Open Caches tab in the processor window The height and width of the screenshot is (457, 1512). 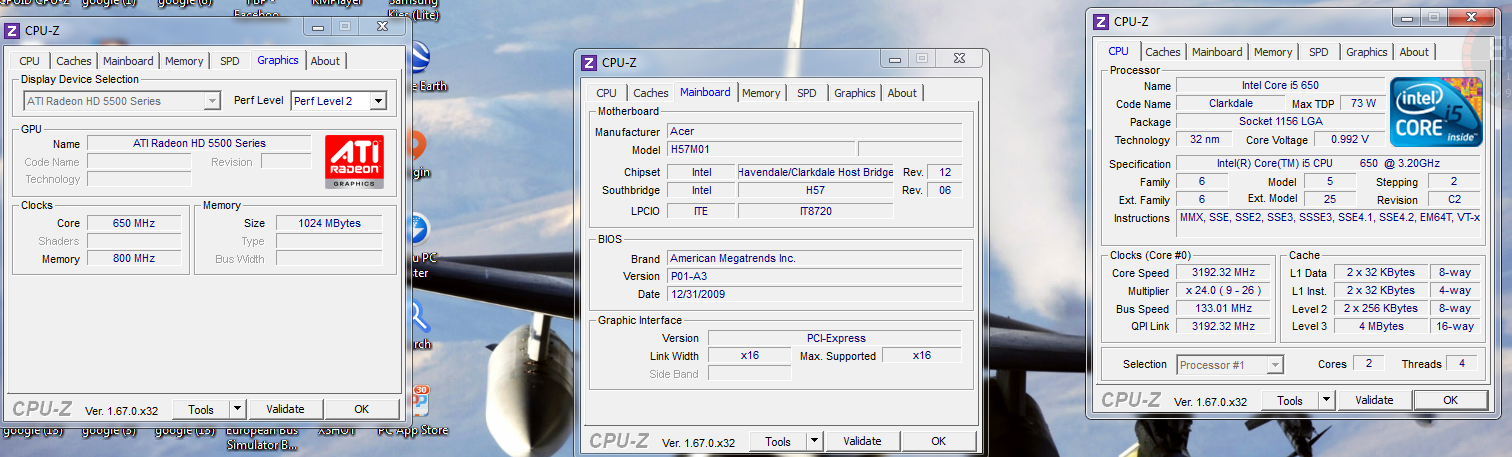(1163, 52)
